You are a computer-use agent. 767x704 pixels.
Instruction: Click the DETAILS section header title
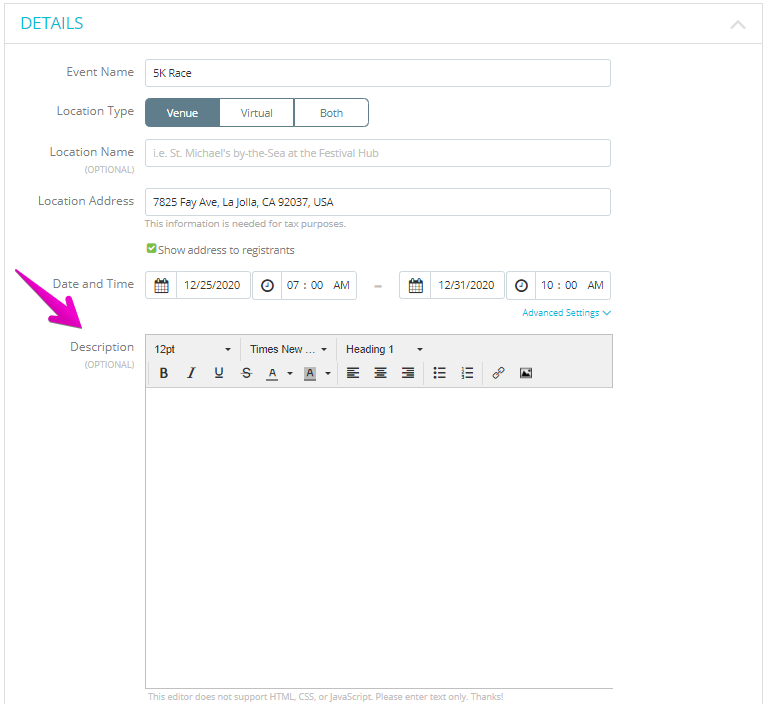[x=52, y=23]
